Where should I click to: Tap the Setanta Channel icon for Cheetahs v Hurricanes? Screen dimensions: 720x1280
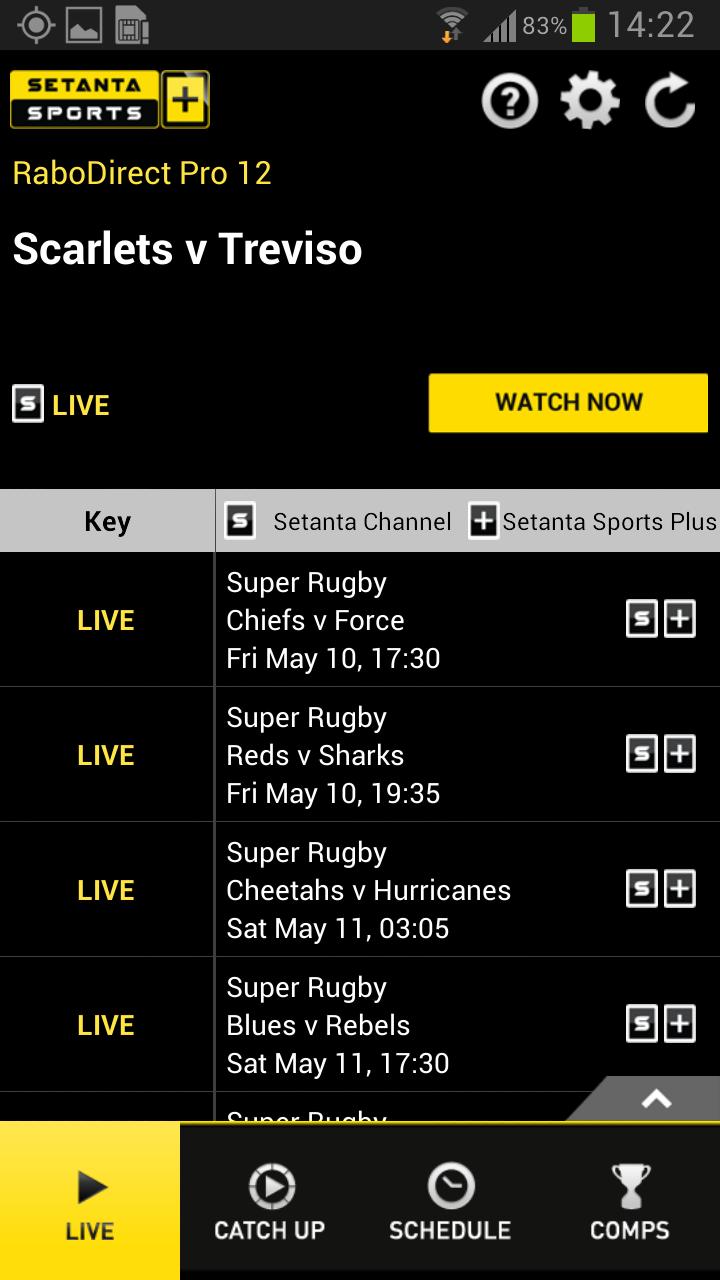pos(643,888)
